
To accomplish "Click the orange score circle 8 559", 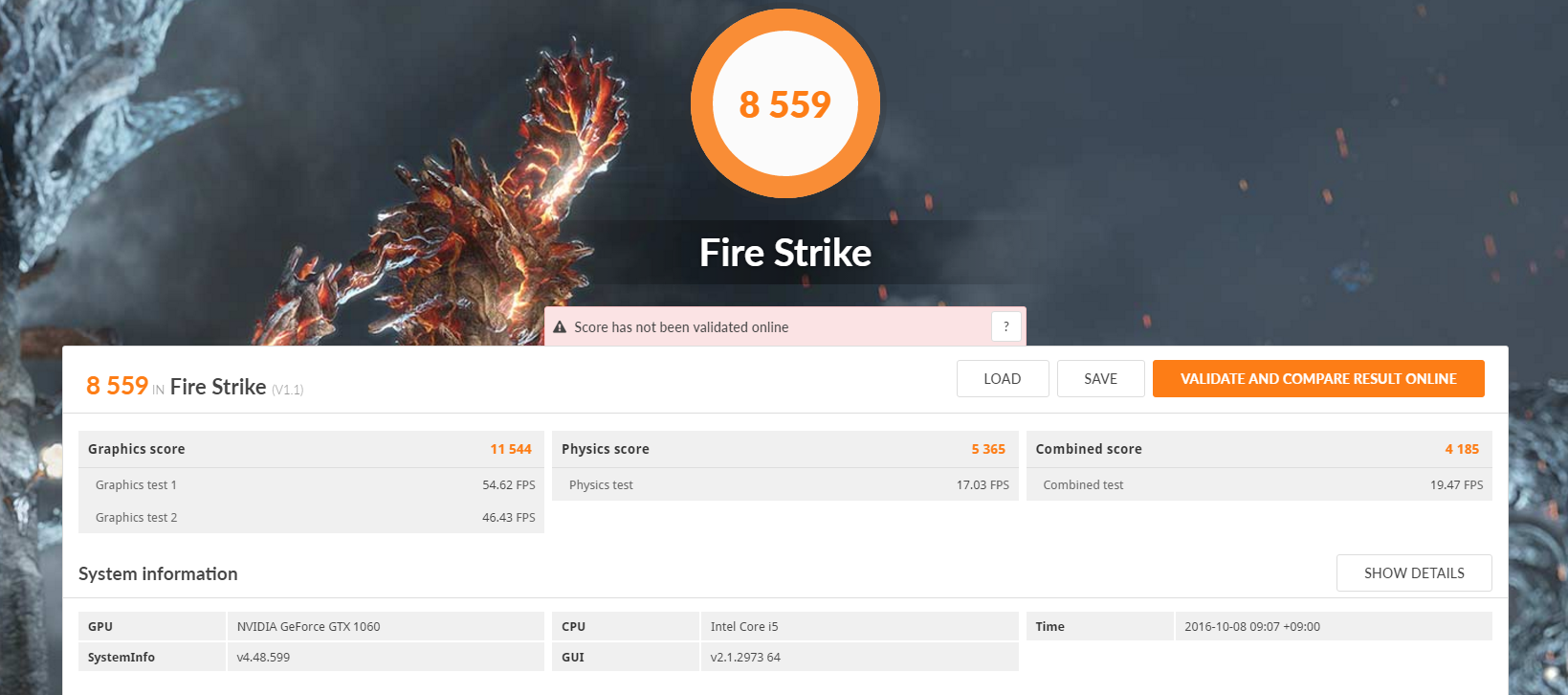I will click(x=785, y=103).
